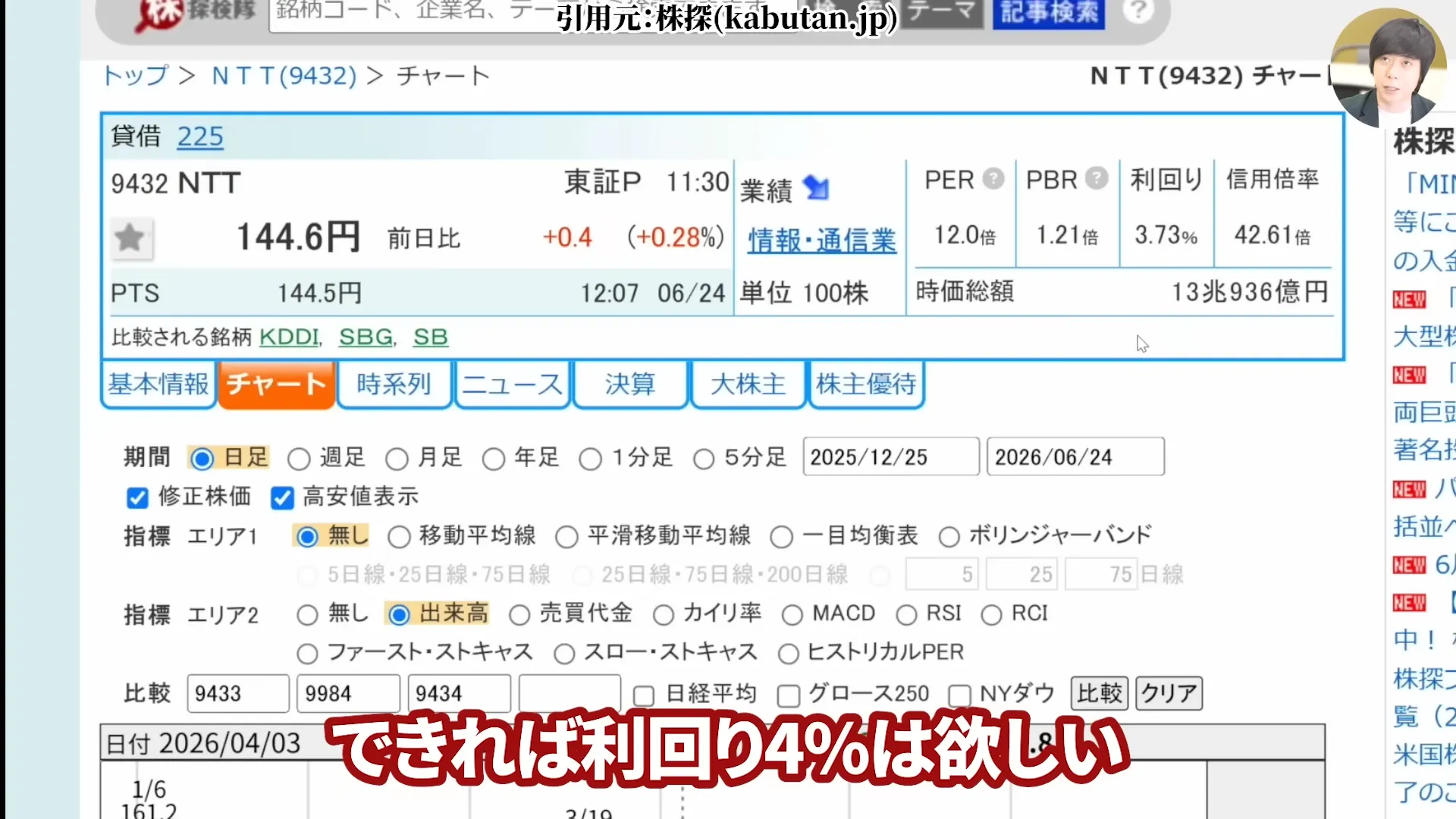Select 一目均衡表 indicator radio button
The image size is (1456, 819).
point(782,537)
